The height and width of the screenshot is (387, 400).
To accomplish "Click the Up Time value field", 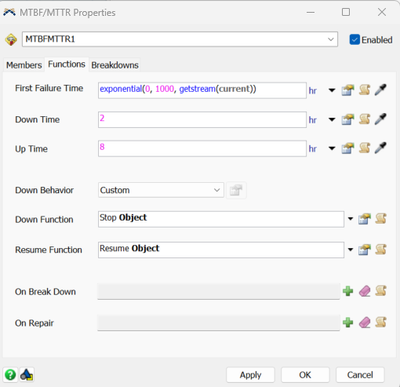I will 202,148.
